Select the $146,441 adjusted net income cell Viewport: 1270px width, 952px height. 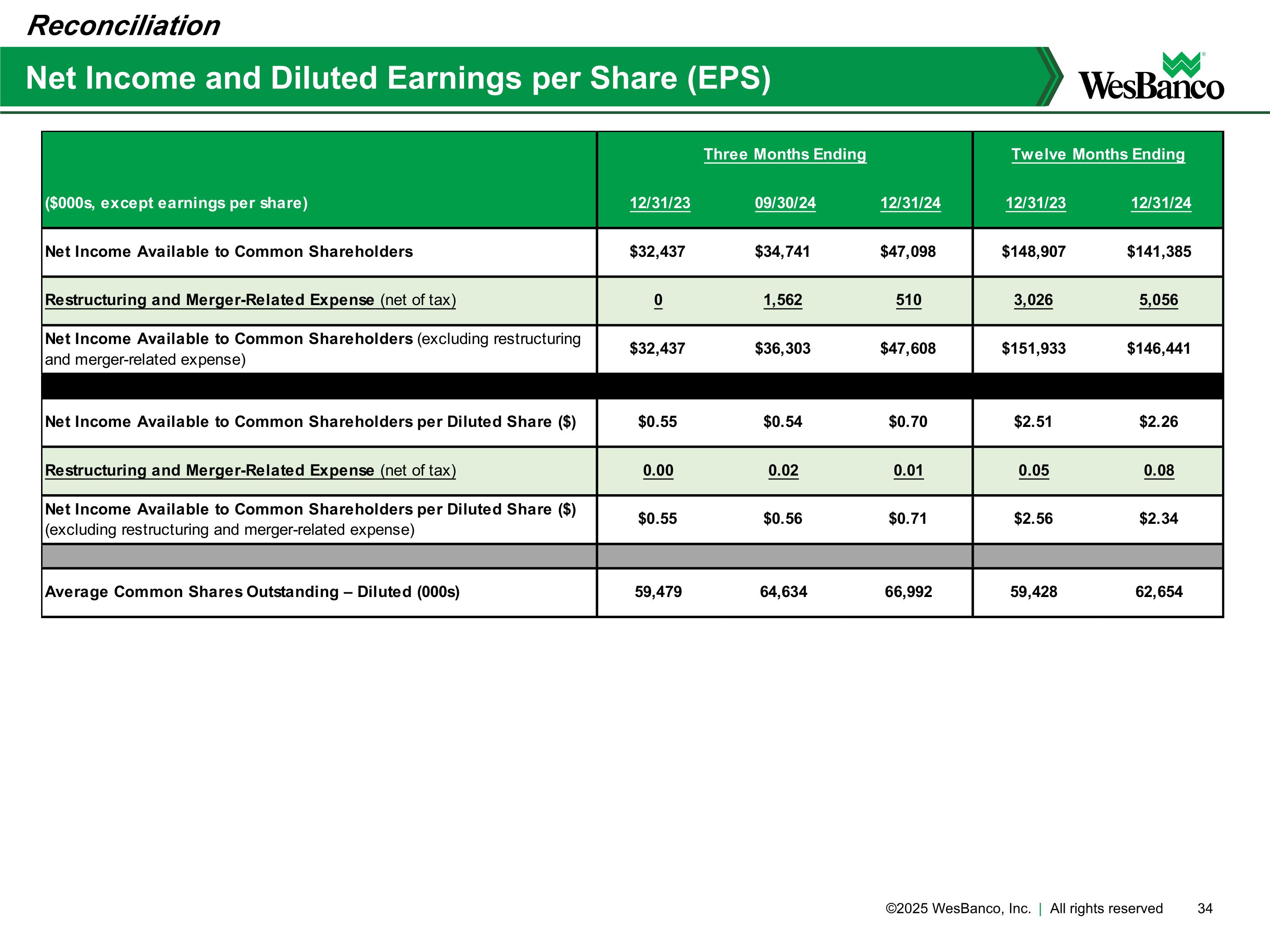[x=1159, y=348]
